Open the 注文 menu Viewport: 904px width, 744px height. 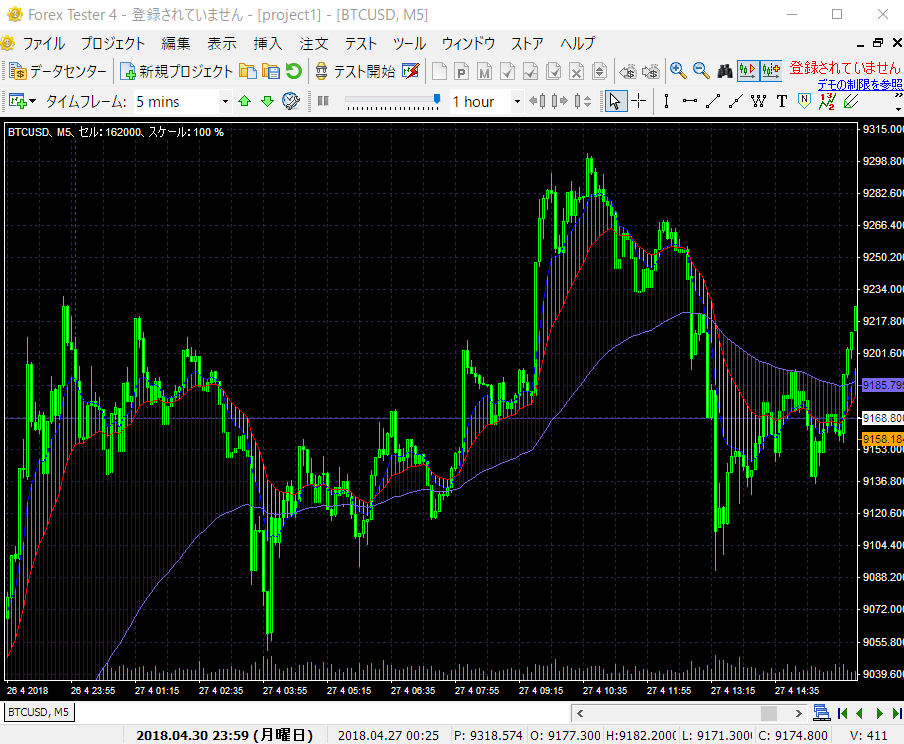[314, 43]
